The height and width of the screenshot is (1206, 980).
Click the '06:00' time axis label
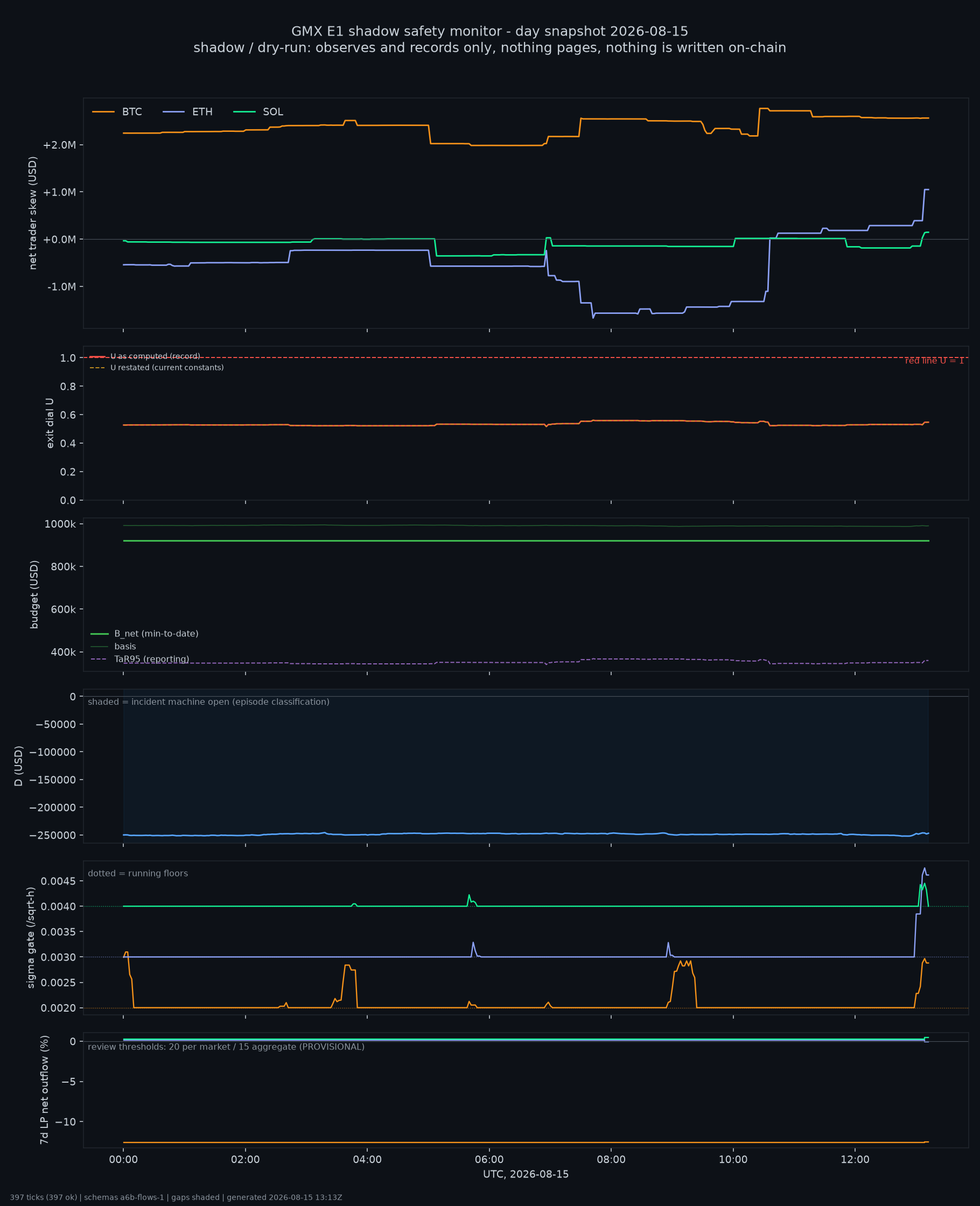point(489,1160)
